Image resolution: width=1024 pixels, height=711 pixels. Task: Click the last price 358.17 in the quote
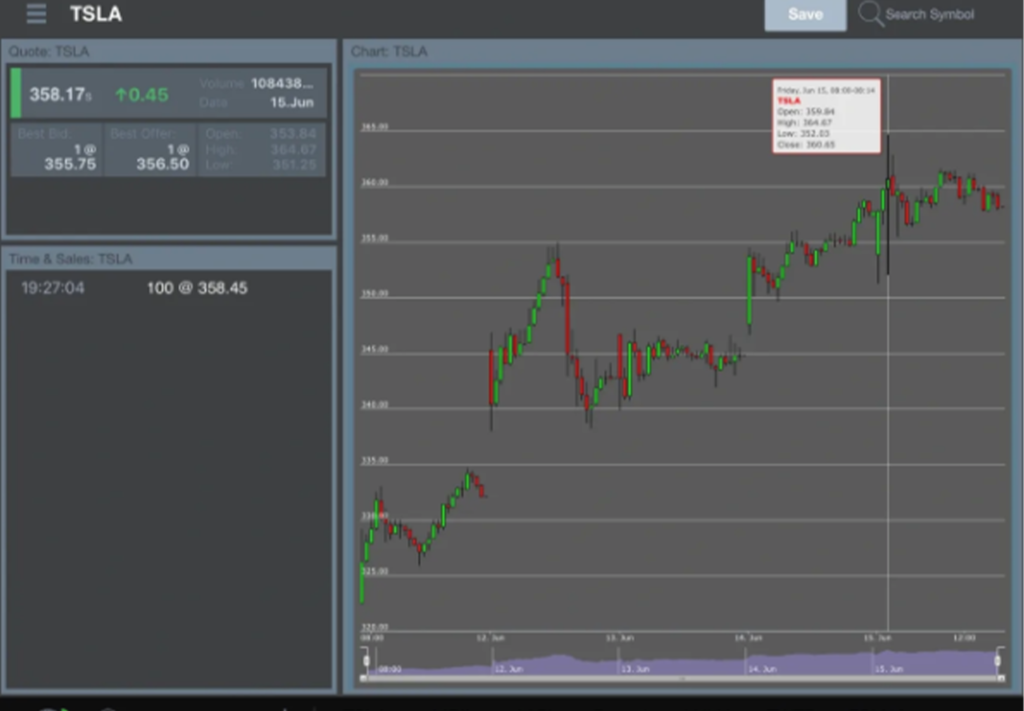pos(57,95)
